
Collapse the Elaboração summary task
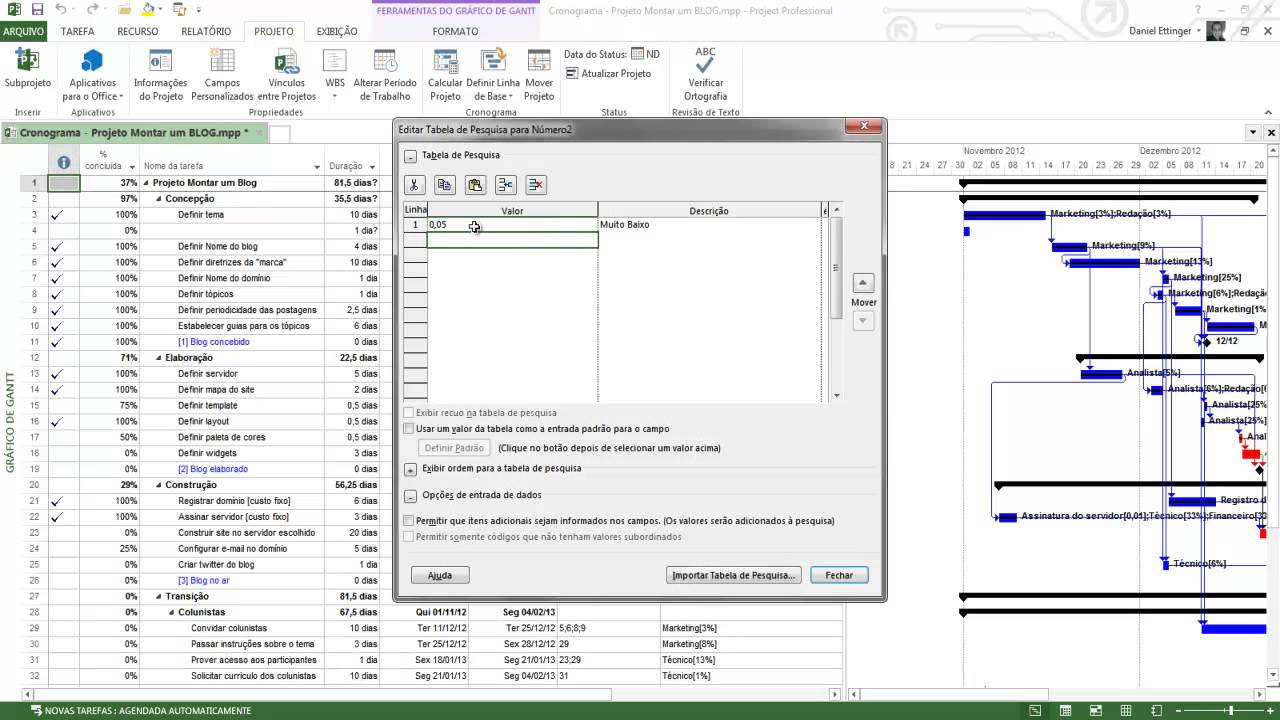click(x=158, y=358)
